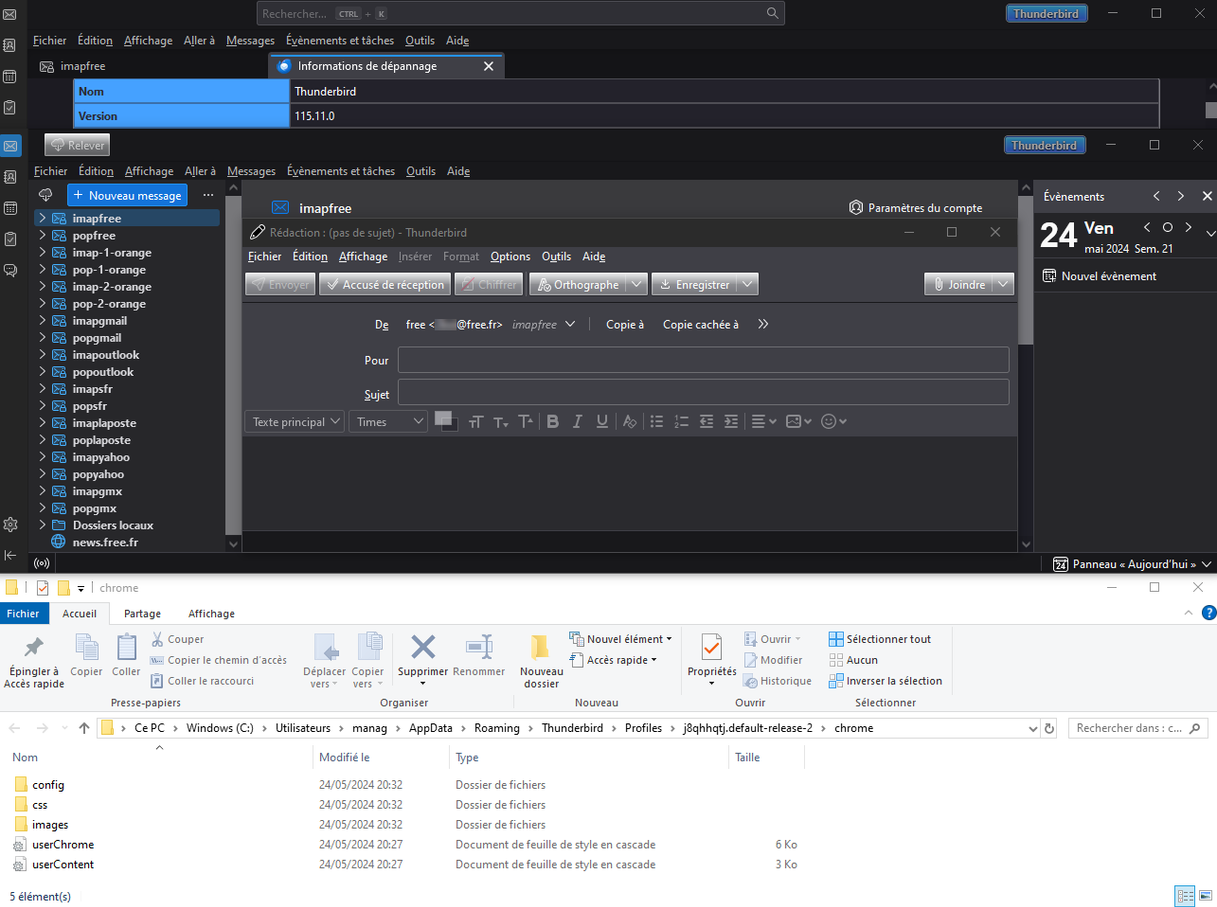Click the indent text icon
The width and height of the screenshot is (1217, 907).
pyautogui.click(x=731, y=422)
